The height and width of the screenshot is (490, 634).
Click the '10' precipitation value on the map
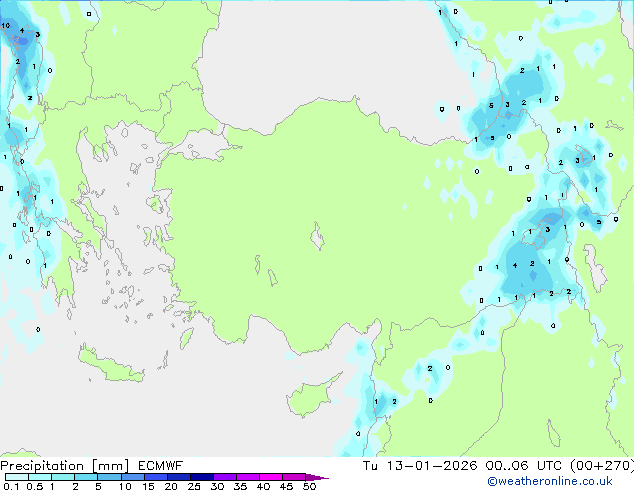[x=6, y=25]
